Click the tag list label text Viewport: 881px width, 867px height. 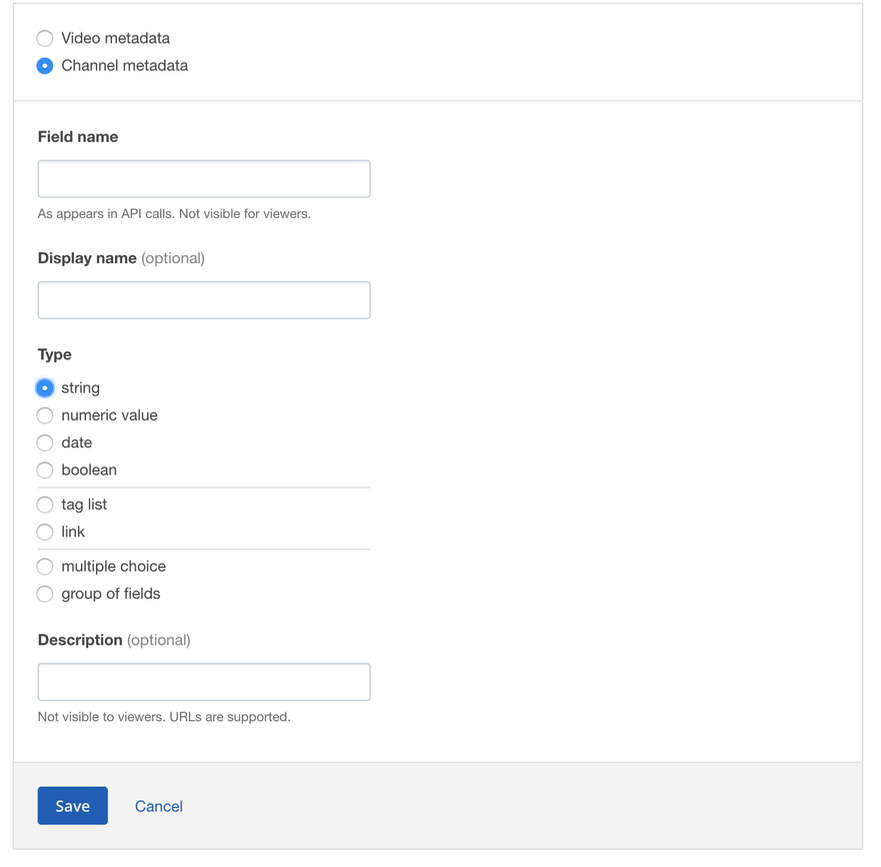tap(84, 505)
